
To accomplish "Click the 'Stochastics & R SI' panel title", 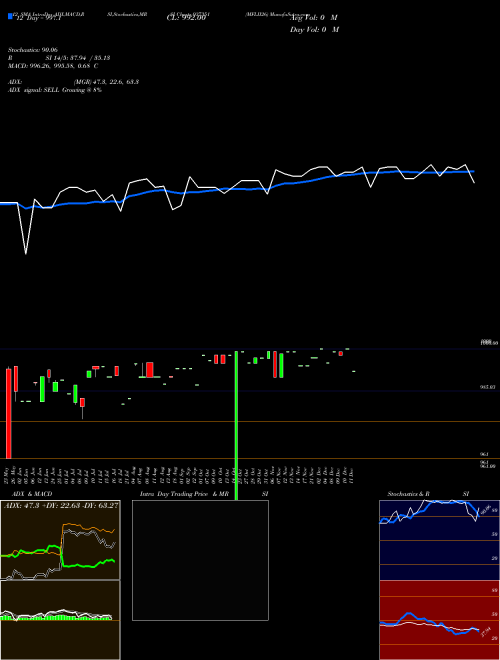I will click(x=428, y=494).
